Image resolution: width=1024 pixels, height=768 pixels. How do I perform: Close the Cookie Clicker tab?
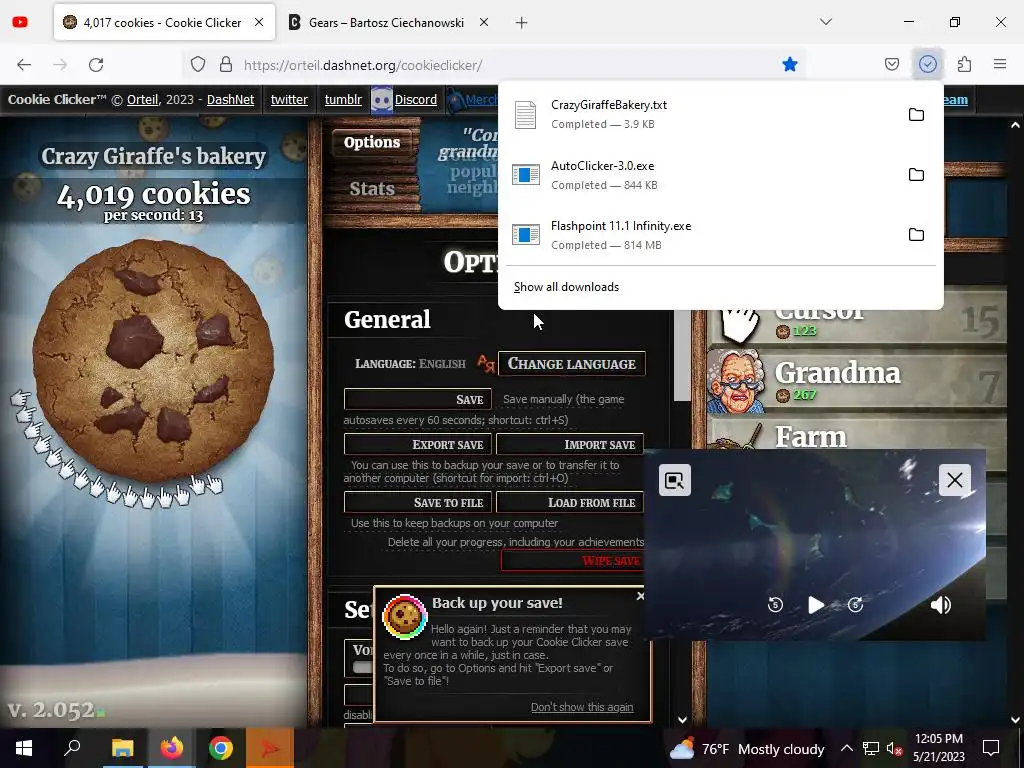click(259, 22)
